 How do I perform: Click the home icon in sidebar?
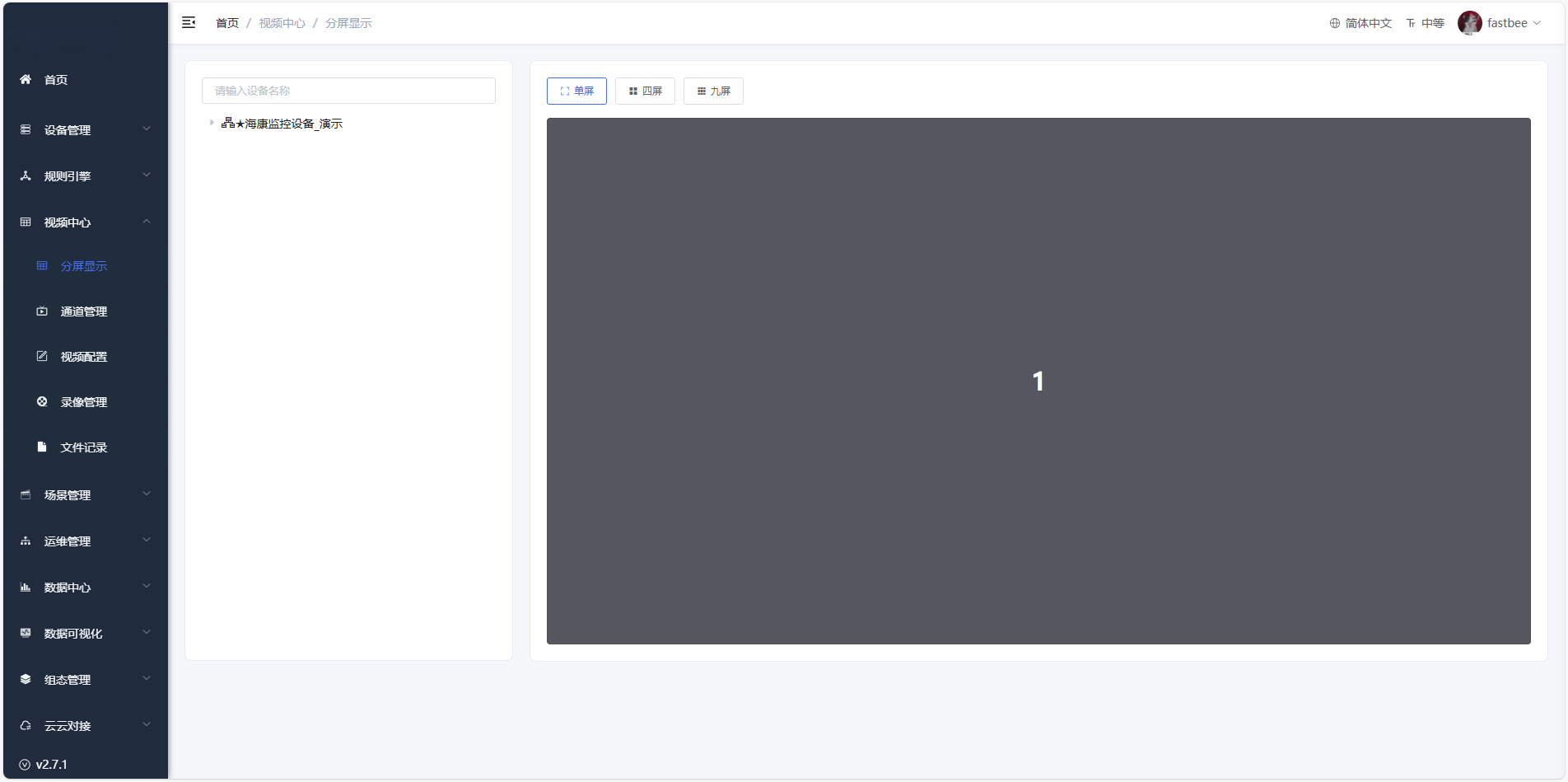coord(26,80)
